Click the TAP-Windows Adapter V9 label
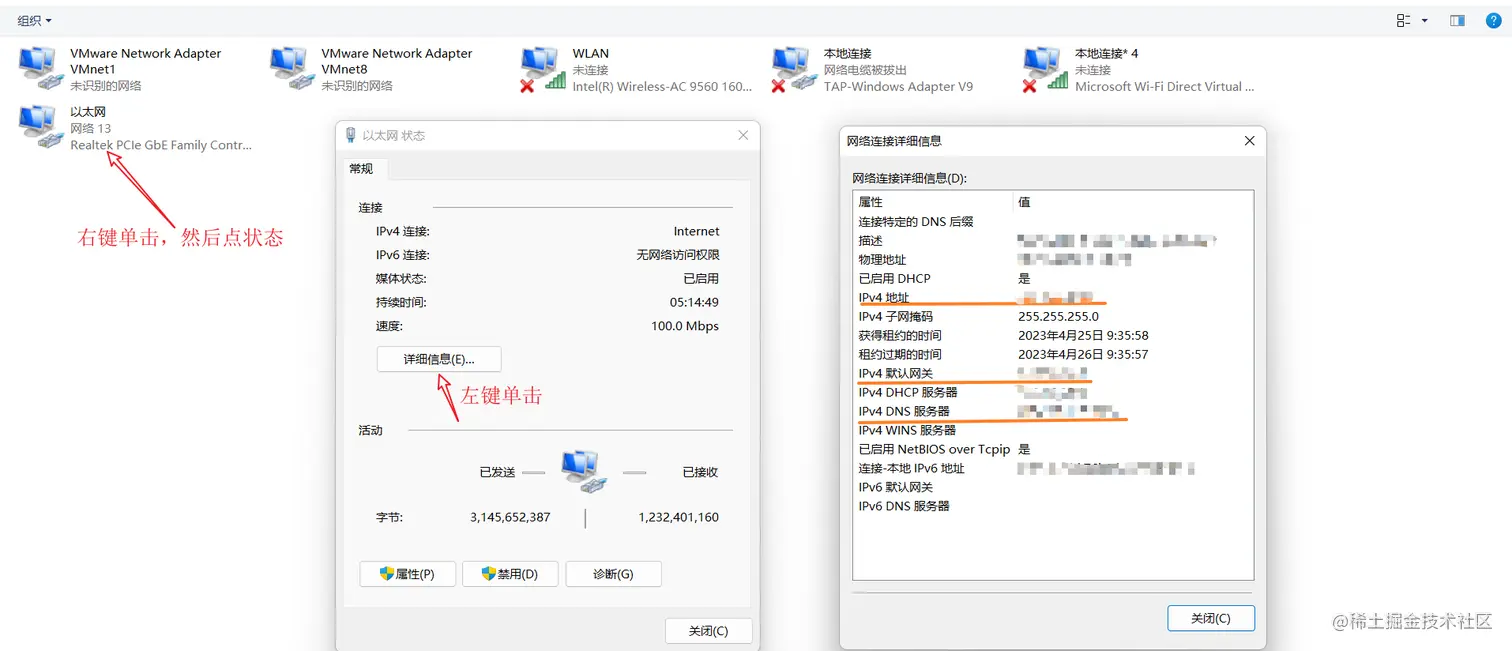Viewport: 1512px width, 651px height. tap(898, 86)
